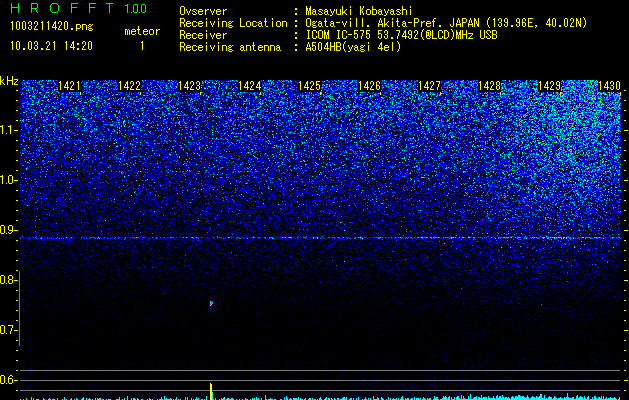Click the Ovserver field label

[x=203, y=11]
